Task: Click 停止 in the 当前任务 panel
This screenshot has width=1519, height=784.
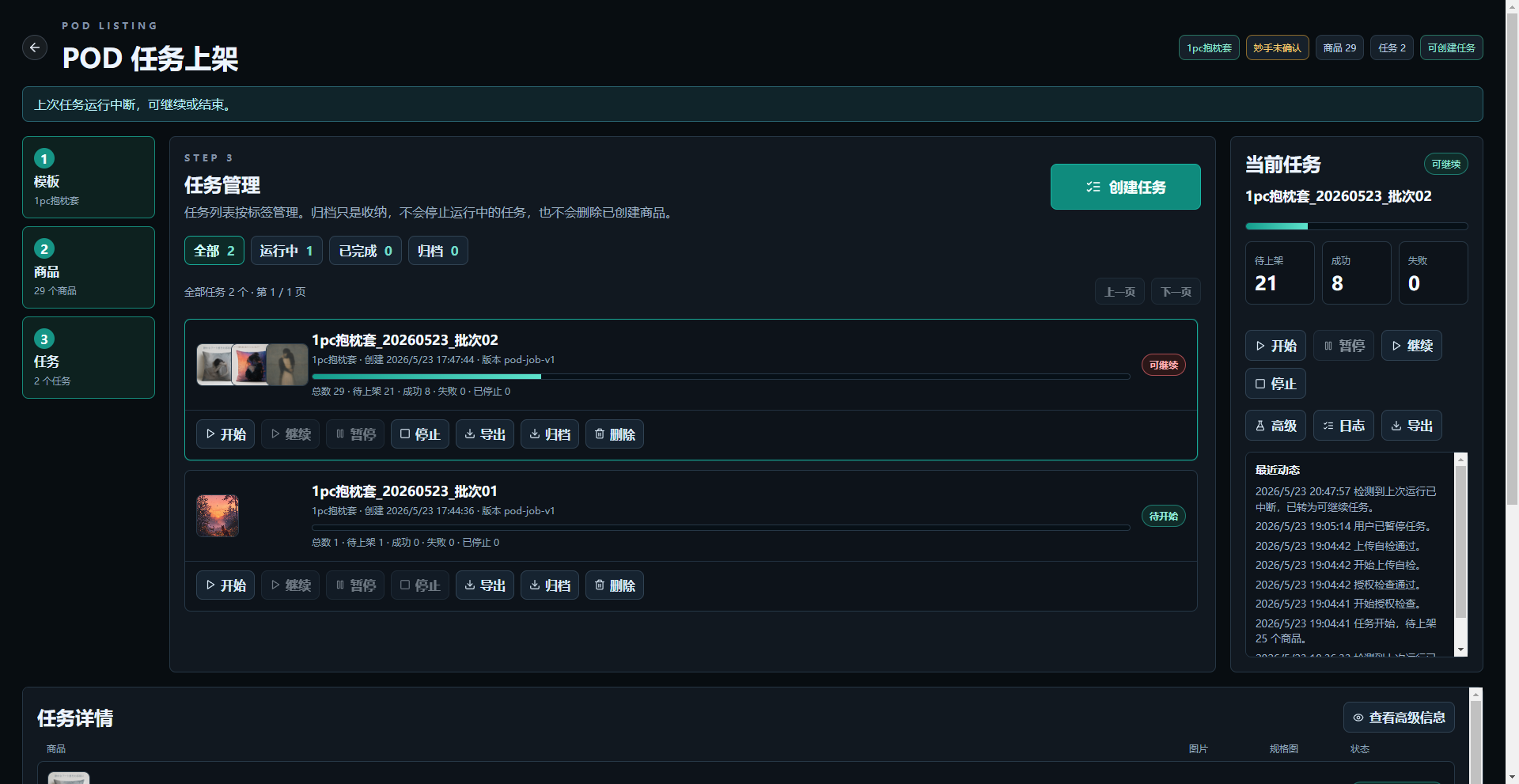Action: (x=1276, y=384)
